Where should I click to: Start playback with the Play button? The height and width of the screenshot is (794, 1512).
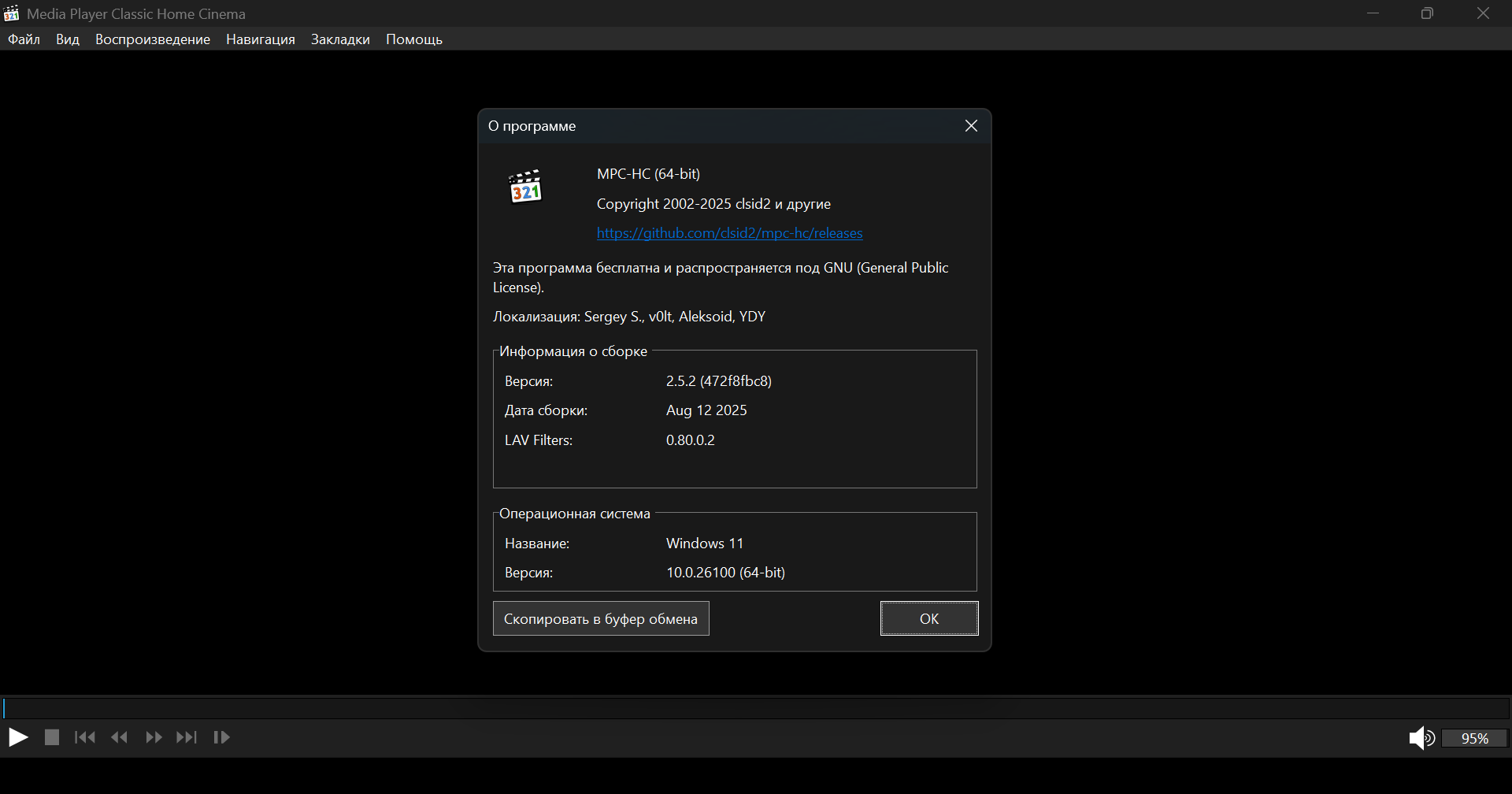18,737
